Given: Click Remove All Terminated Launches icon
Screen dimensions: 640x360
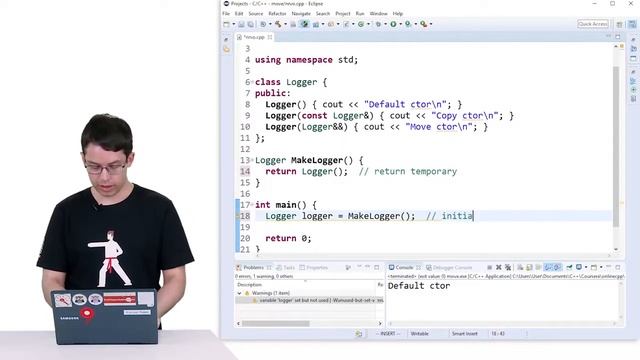Looking at the screenshot, I should point(508,267).
